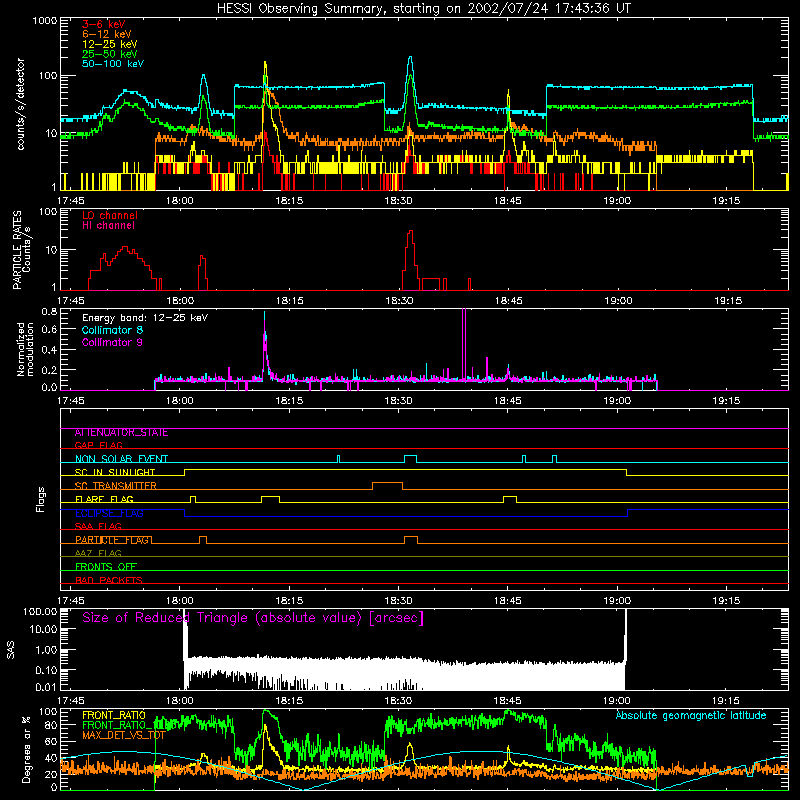
Task: Click the GAP_FLAG label
Action: tap(98, 445)
